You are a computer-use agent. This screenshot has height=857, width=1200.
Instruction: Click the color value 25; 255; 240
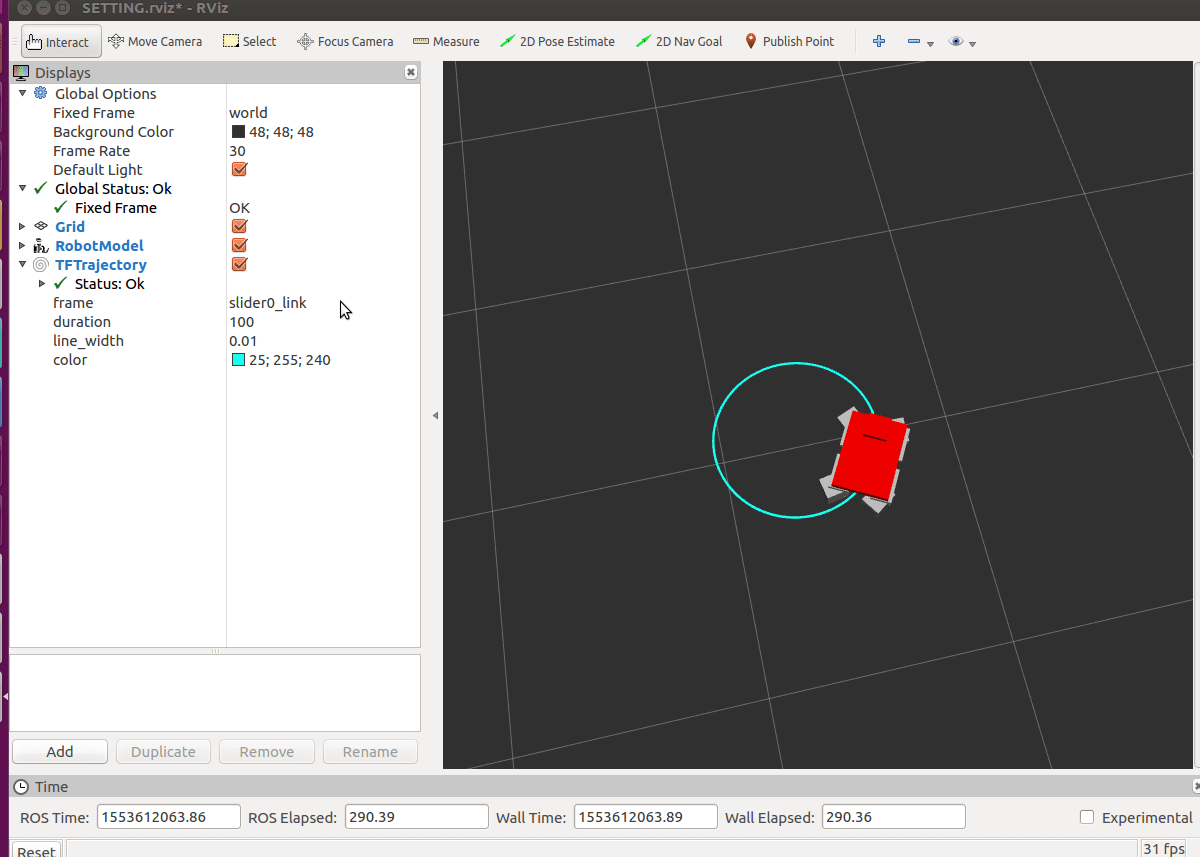point(290,360)
